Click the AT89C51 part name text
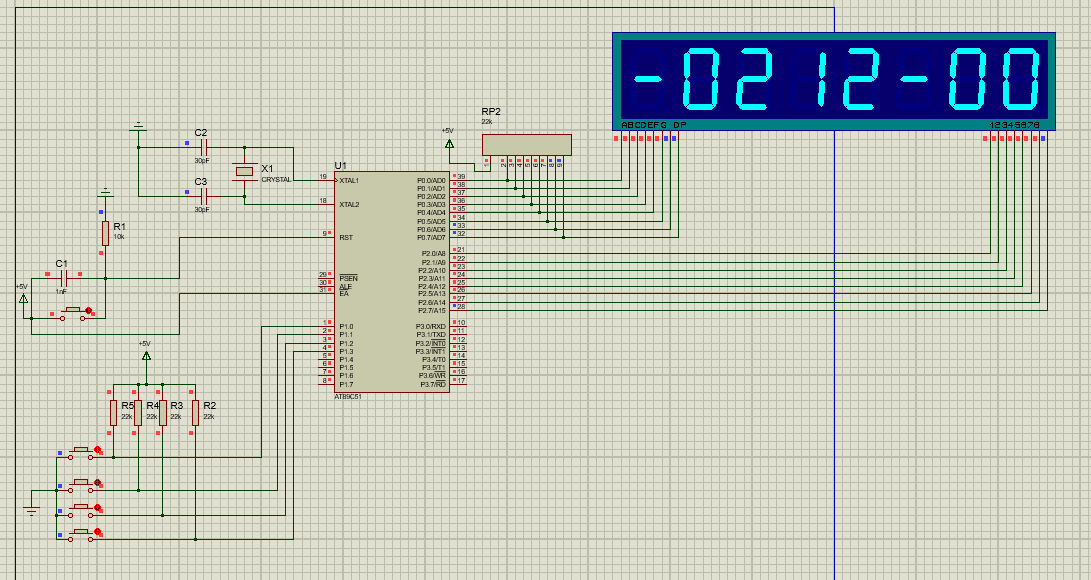 [348, 396]
